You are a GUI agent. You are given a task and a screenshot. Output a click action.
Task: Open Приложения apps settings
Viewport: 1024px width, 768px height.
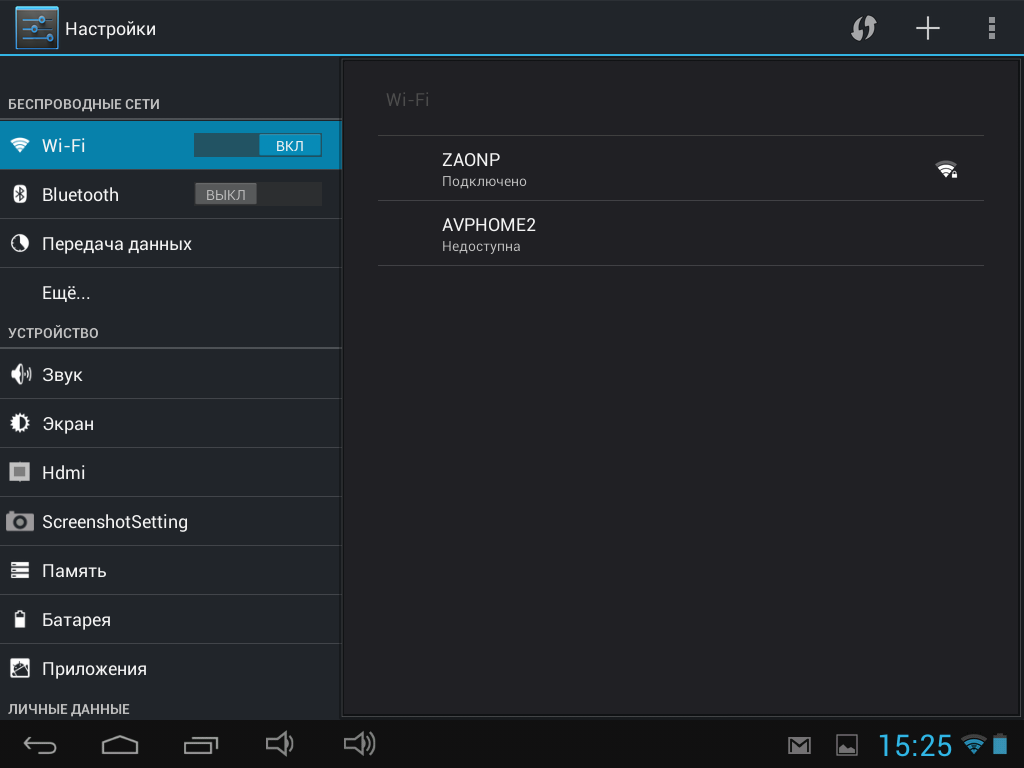tap(170, 668)
